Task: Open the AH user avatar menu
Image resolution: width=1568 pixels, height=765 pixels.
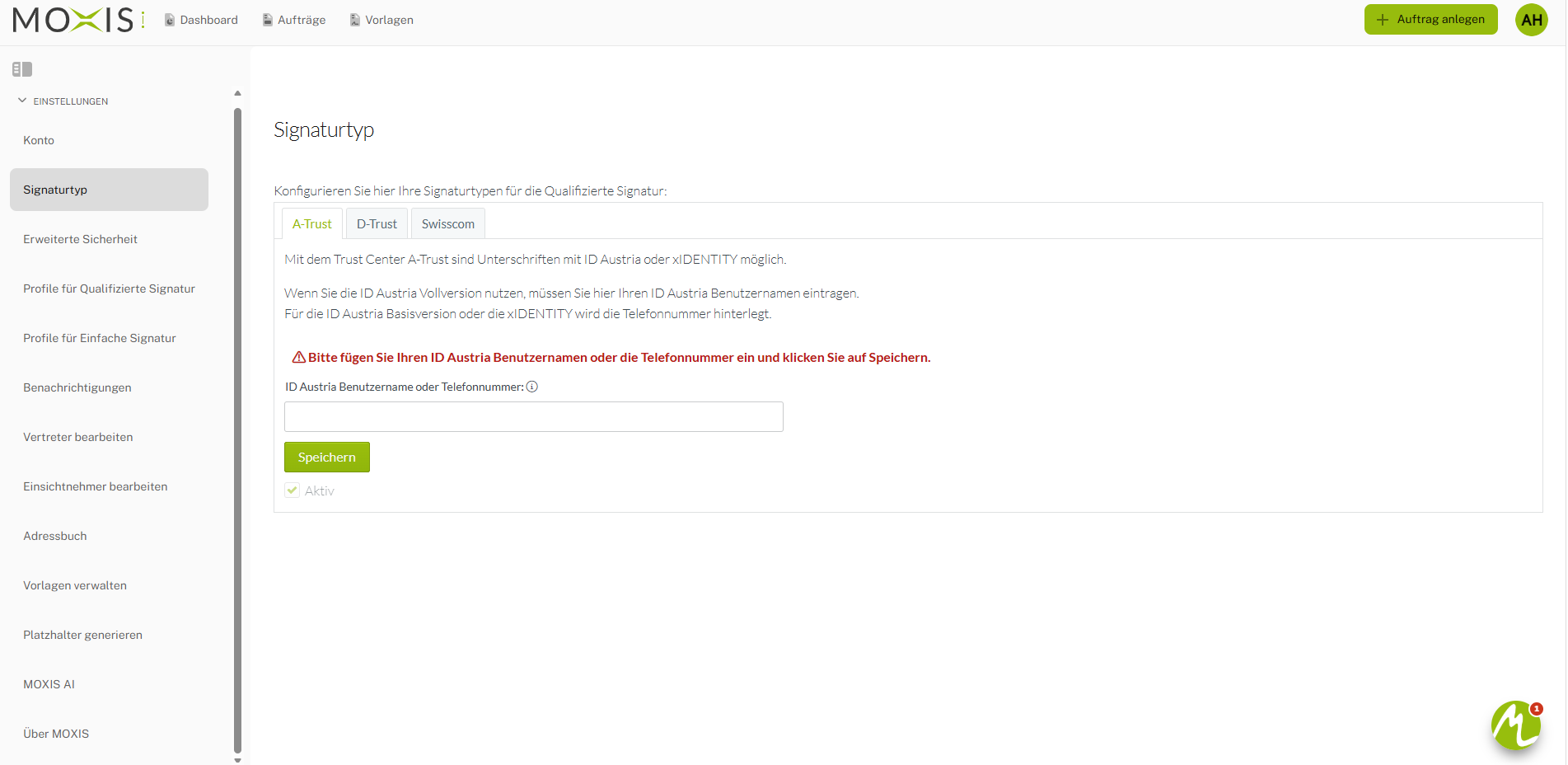Action: 1532,20
